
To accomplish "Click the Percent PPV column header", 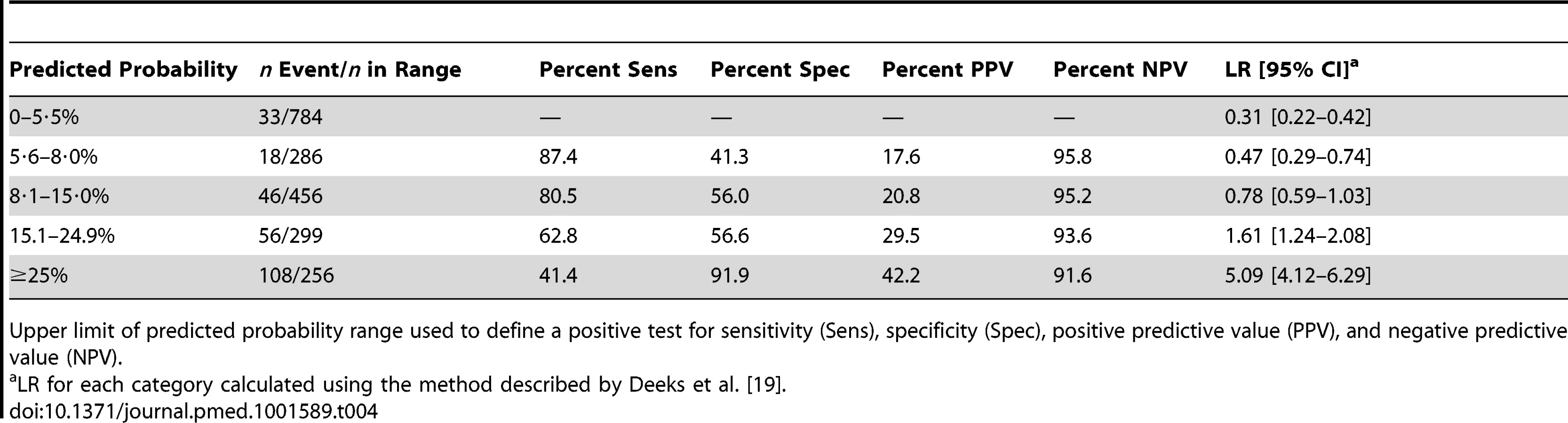I will [948, 70].
